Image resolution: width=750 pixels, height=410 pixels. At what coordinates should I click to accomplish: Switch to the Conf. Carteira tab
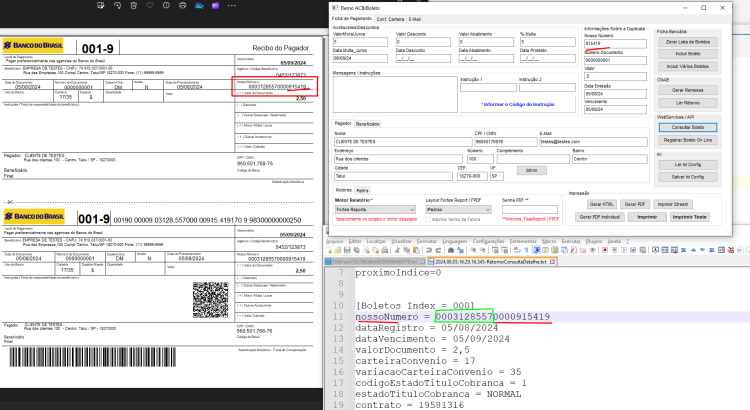click(390, 19)
